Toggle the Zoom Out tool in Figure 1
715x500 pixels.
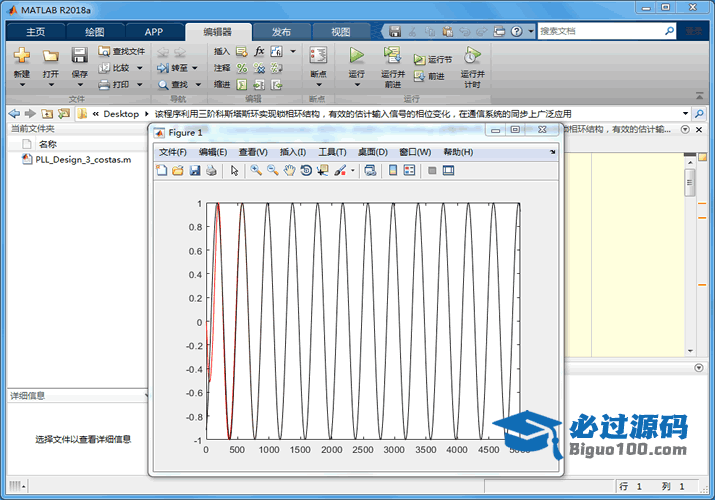pos(273,170)
